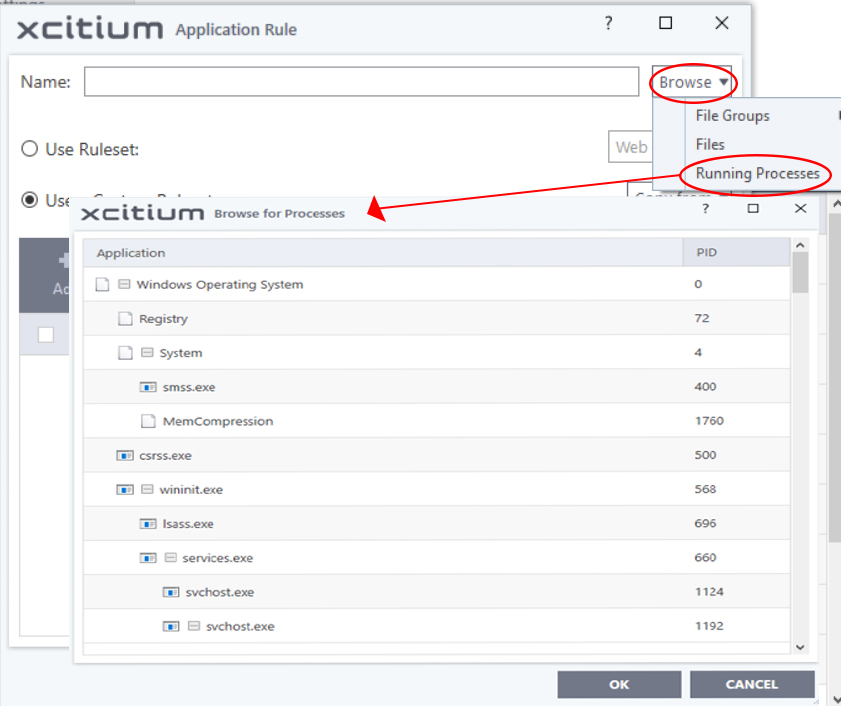841x706 pixels.
Task: Click PID value 696
Action: 705,524
